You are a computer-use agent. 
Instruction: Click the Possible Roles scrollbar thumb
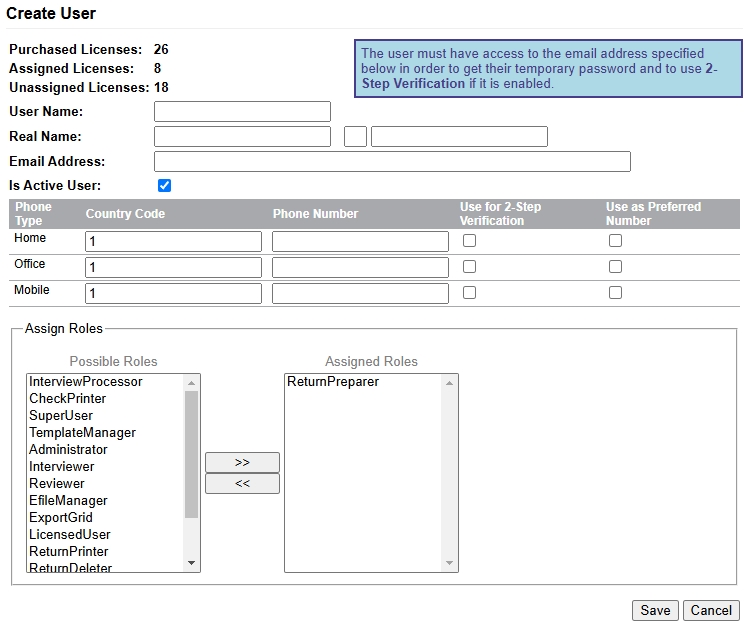(x=192, y=453)
